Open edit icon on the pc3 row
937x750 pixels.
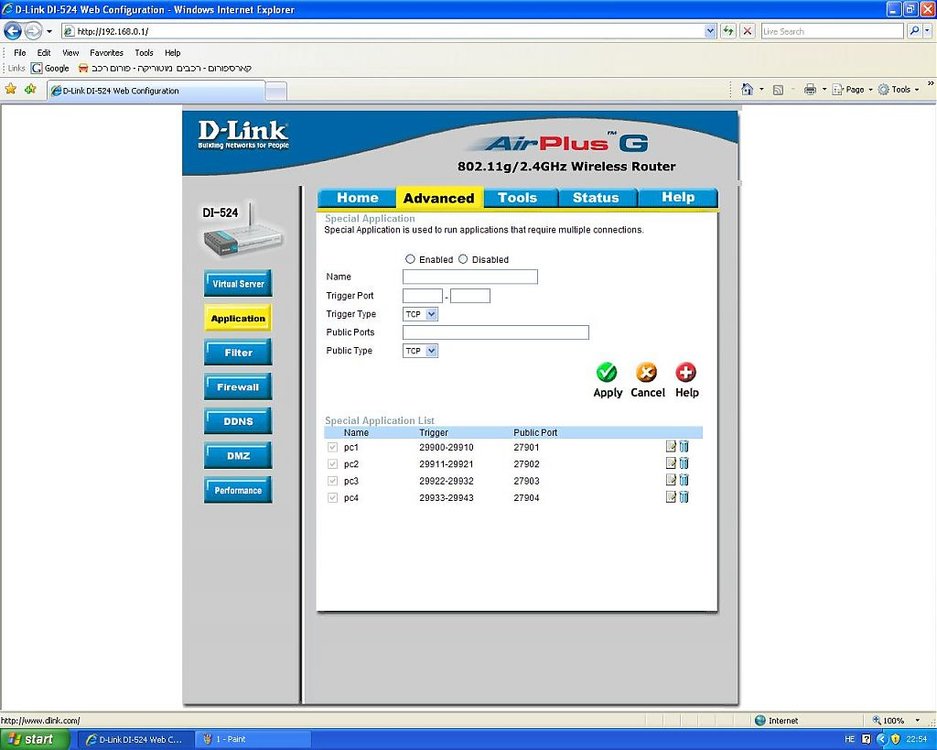(x=670, y=480)
